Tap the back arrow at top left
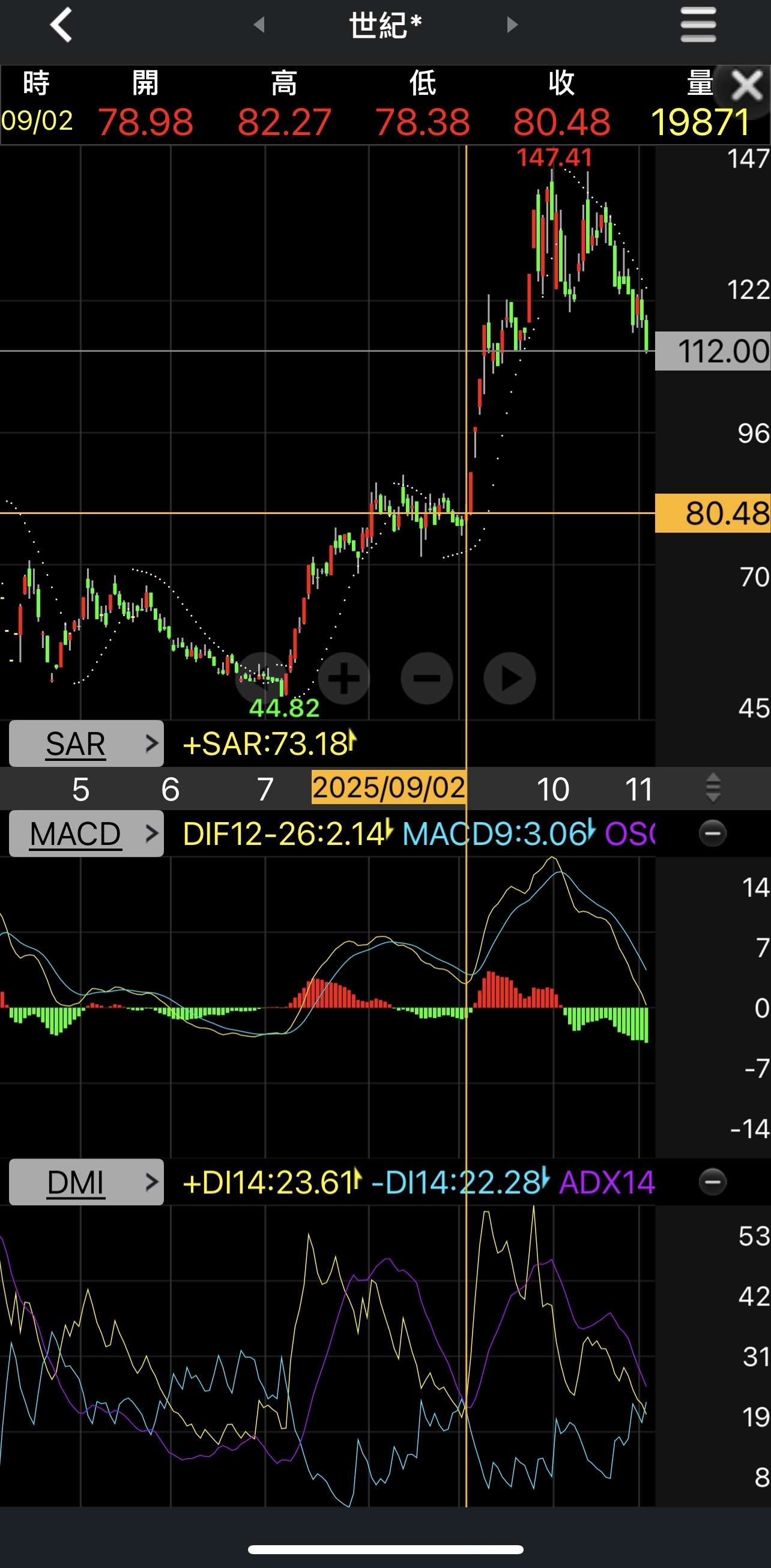The image size is (771, 1568). point(61,25)
